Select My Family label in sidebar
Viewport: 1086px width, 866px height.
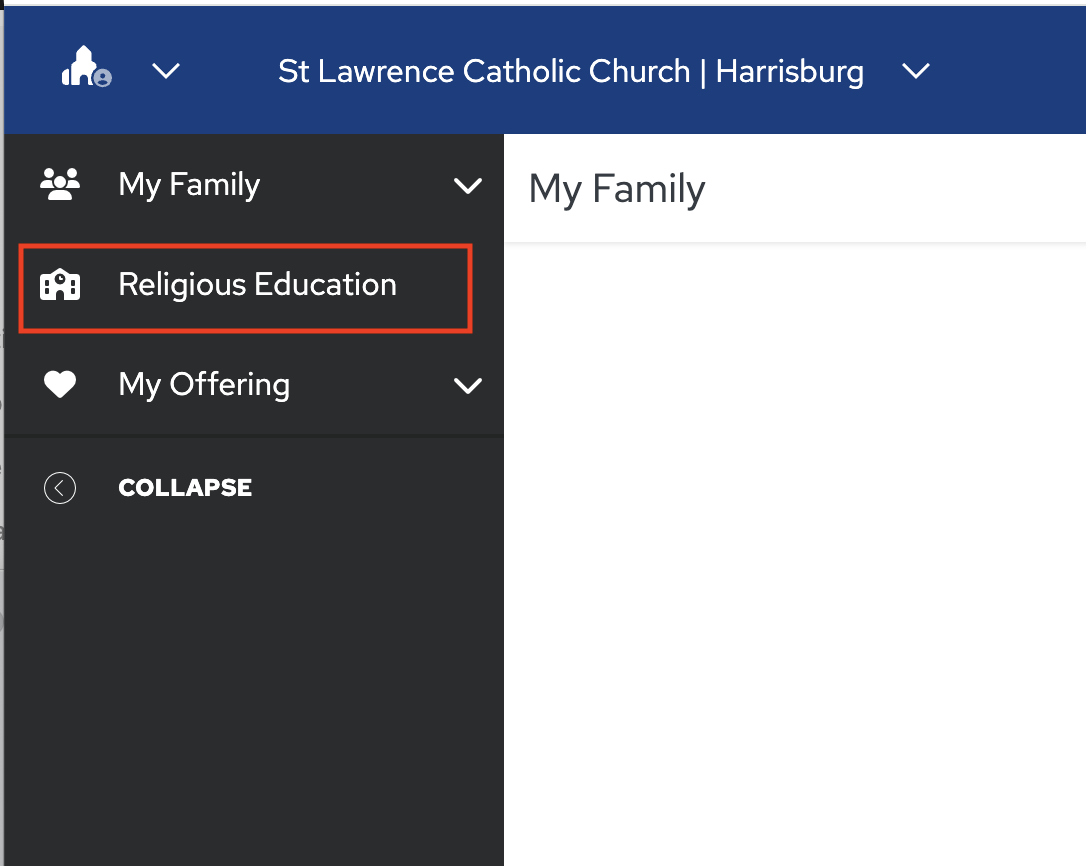(189, 185)
